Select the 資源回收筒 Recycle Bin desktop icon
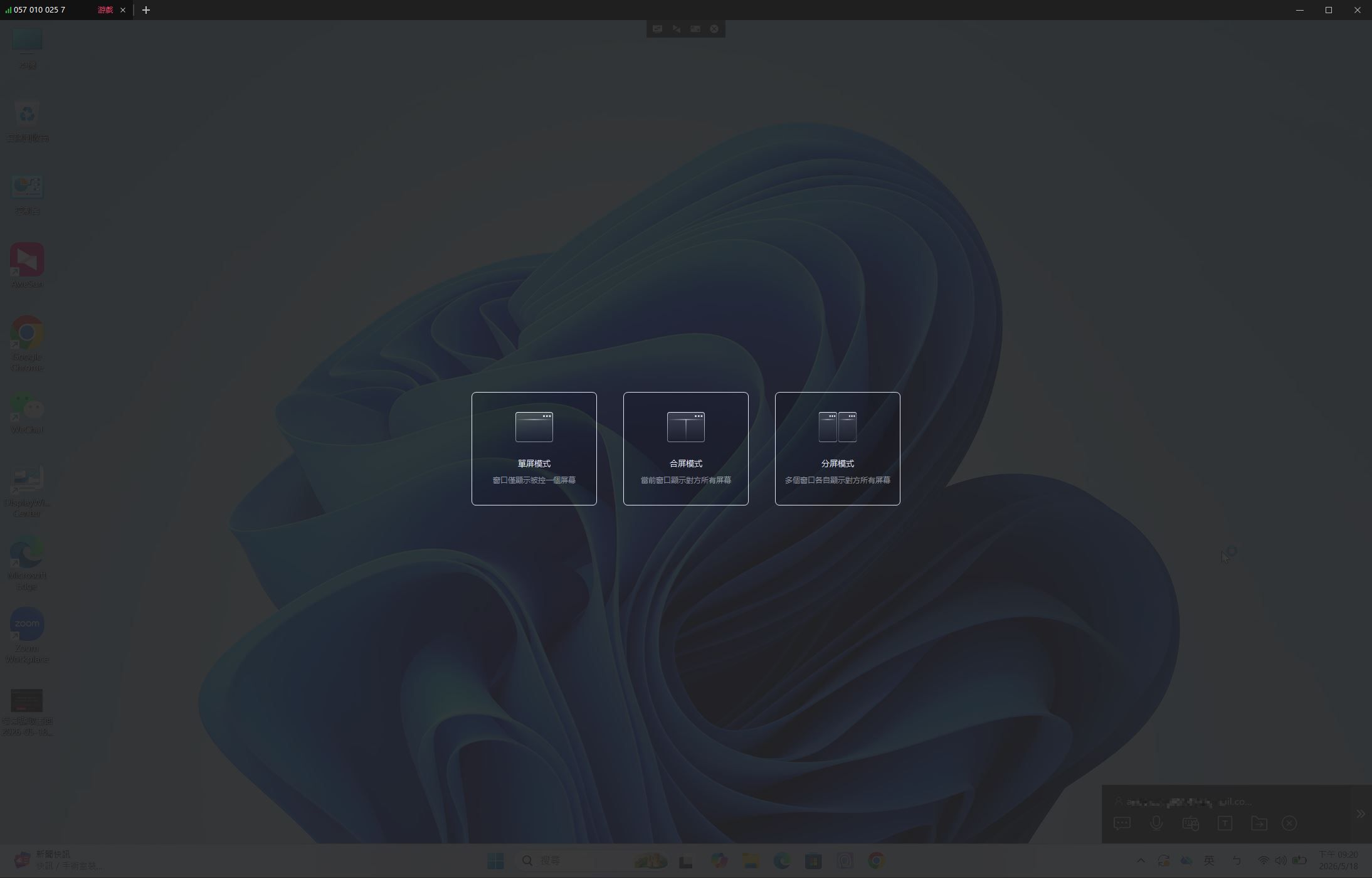The height and width of the screenshot is (878, 1372). pyautogui.click(x=27, y=121)
